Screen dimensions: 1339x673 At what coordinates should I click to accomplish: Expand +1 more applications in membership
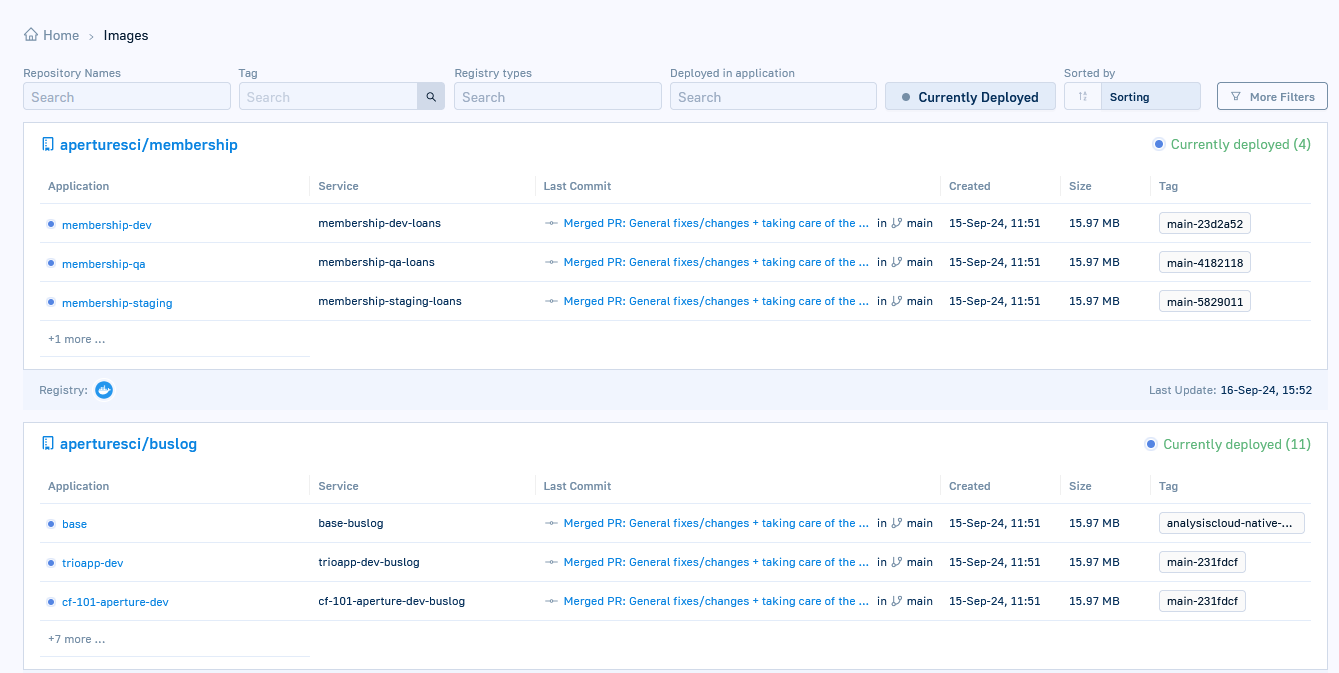tap(77, 340)
